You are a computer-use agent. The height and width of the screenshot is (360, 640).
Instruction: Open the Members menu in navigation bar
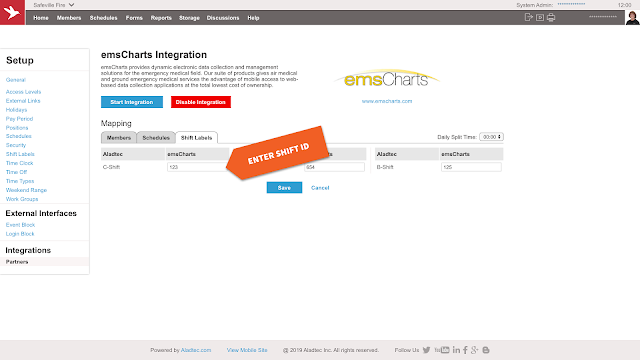tap(69, 18)
